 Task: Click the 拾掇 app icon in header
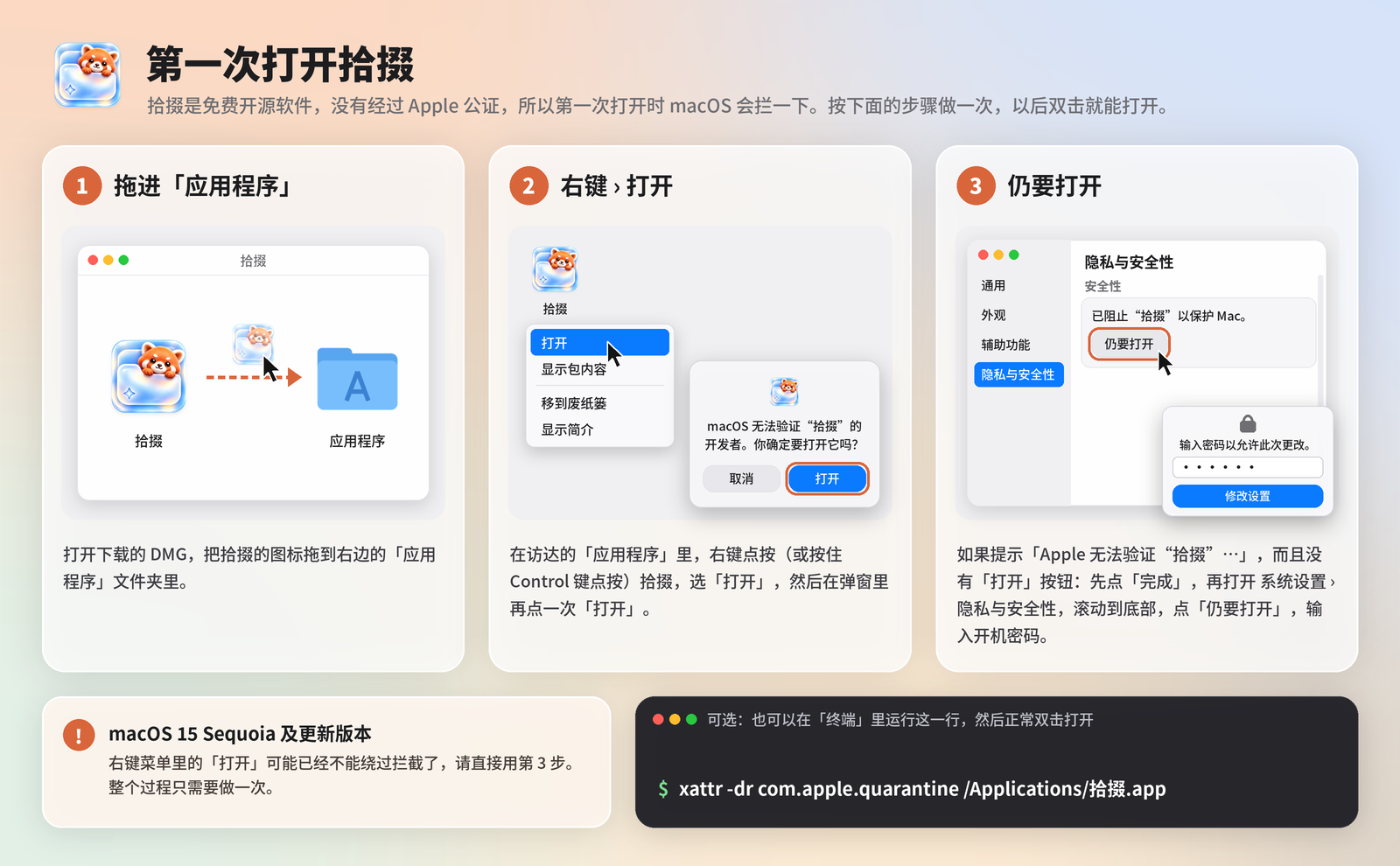87,74
